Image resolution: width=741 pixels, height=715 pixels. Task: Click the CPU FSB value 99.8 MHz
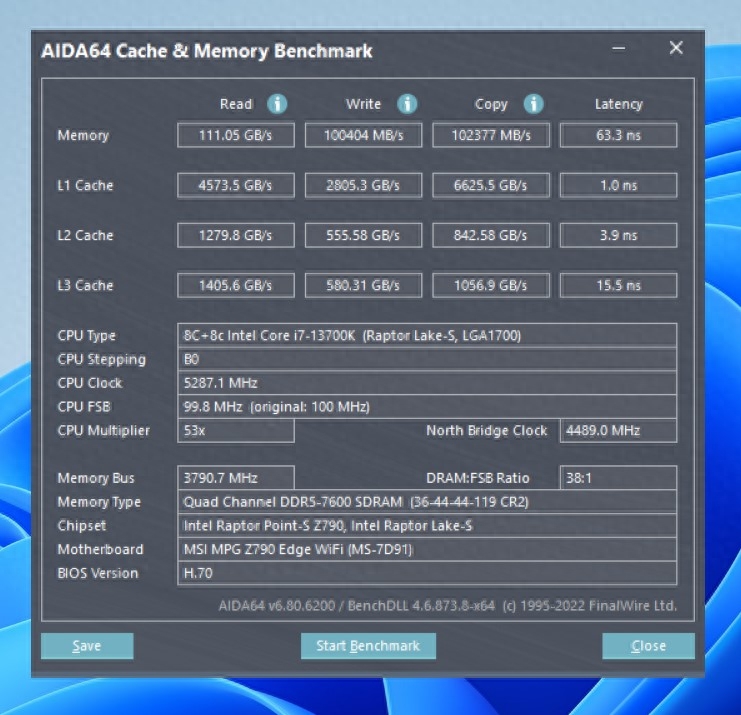[x=427, y=406]
